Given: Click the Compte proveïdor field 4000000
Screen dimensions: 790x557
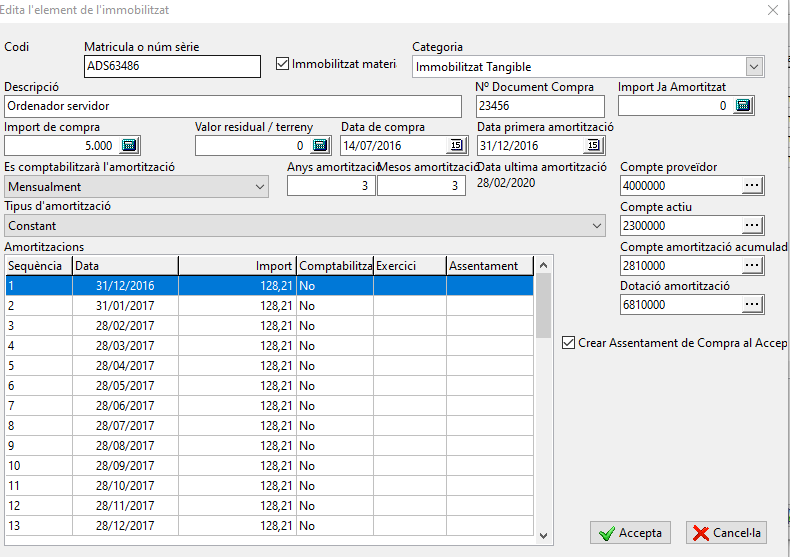Looking at the screenshot, I should [681, 186].
